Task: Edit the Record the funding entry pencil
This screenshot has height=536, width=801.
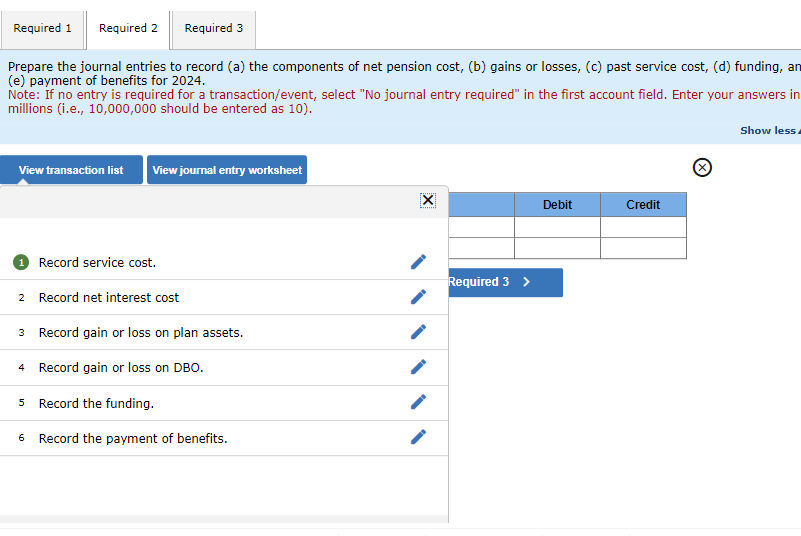Action: point(418,402)
